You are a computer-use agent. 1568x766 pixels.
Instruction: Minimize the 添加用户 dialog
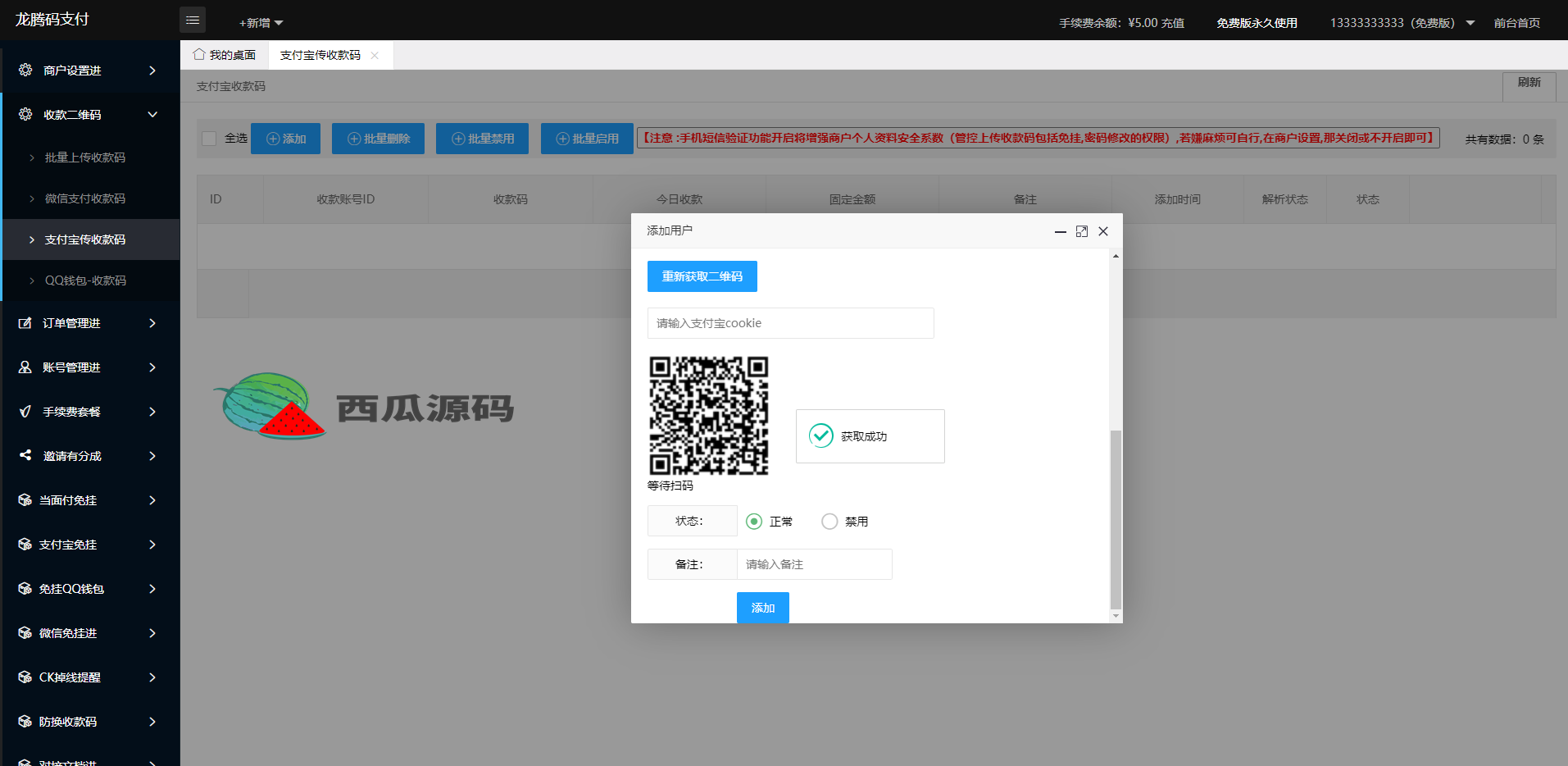(1061, 231)
